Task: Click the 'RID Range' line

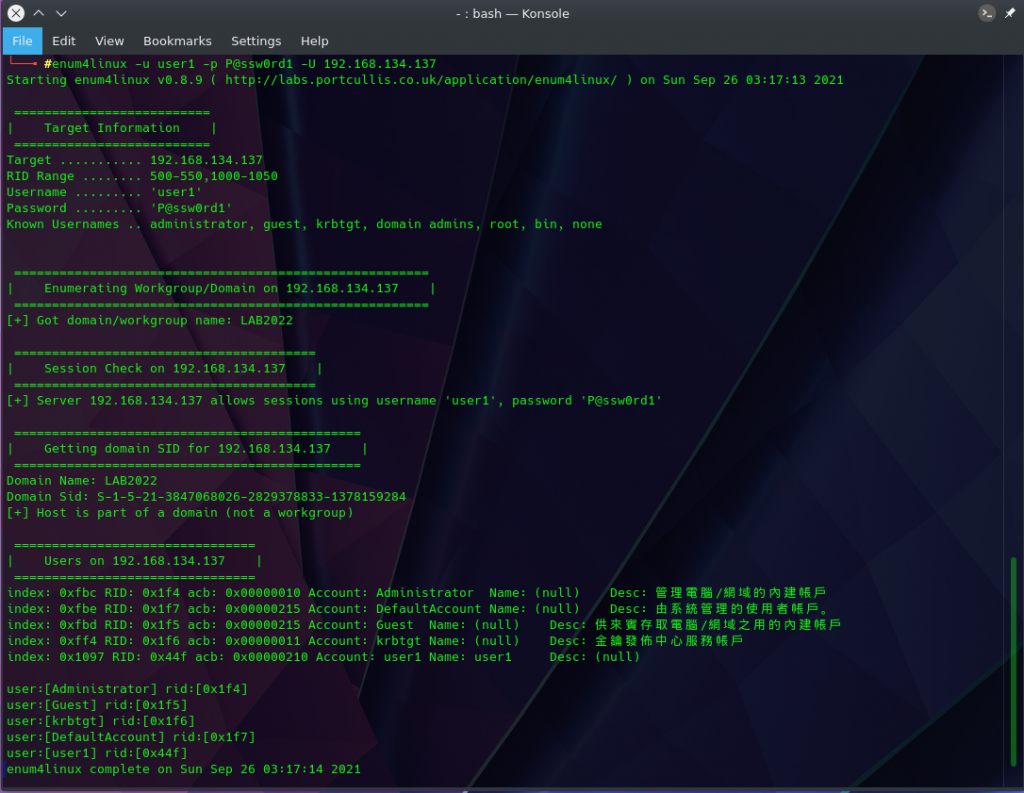Action: tap(142, 176)
